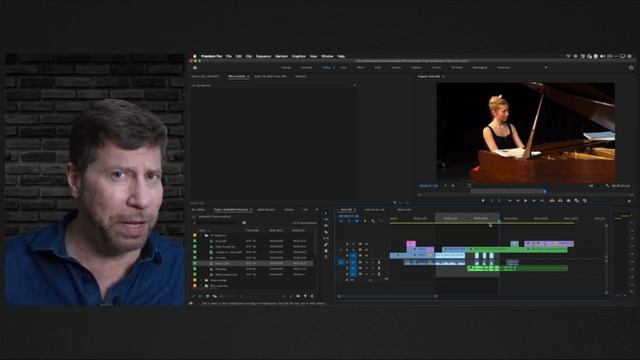Click the New Item icon in Project panel
This screenshot has height=360, width=640.
pyautogui.click(x=305, y=296)
